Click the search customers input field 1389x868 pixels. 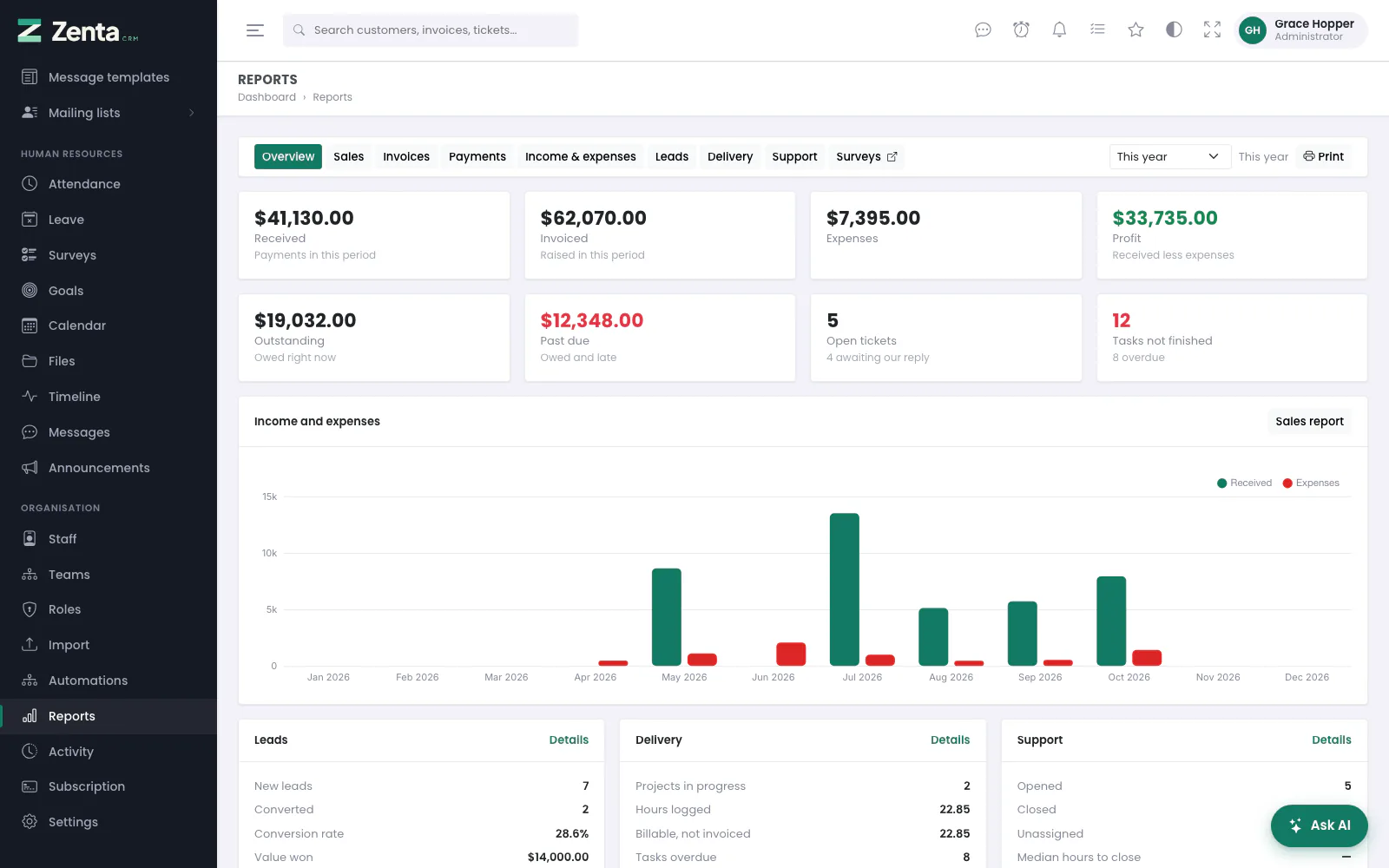click(431, 30)
